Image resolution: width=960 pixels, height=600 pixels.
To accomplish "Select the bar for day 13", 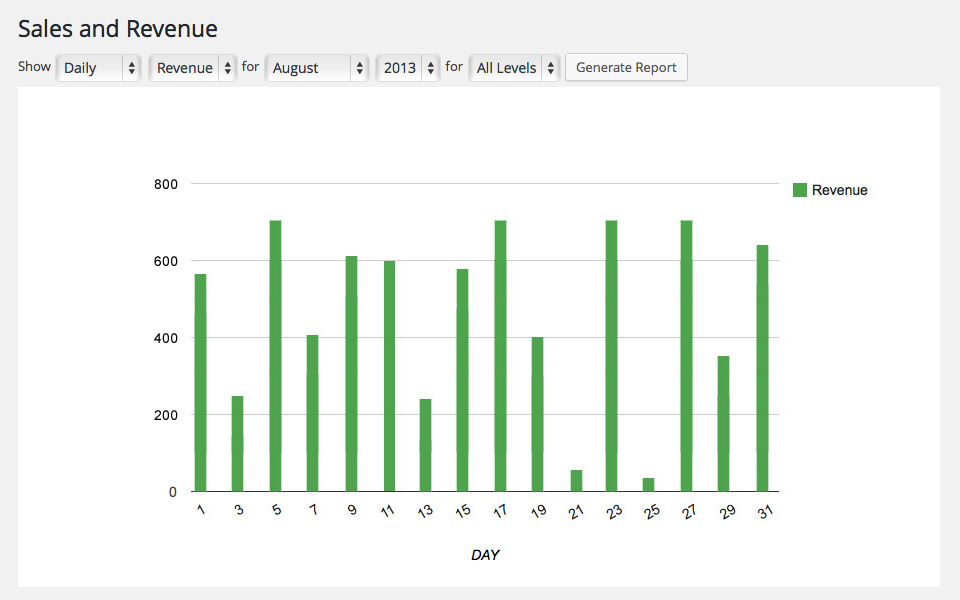I will click(425, 445).
